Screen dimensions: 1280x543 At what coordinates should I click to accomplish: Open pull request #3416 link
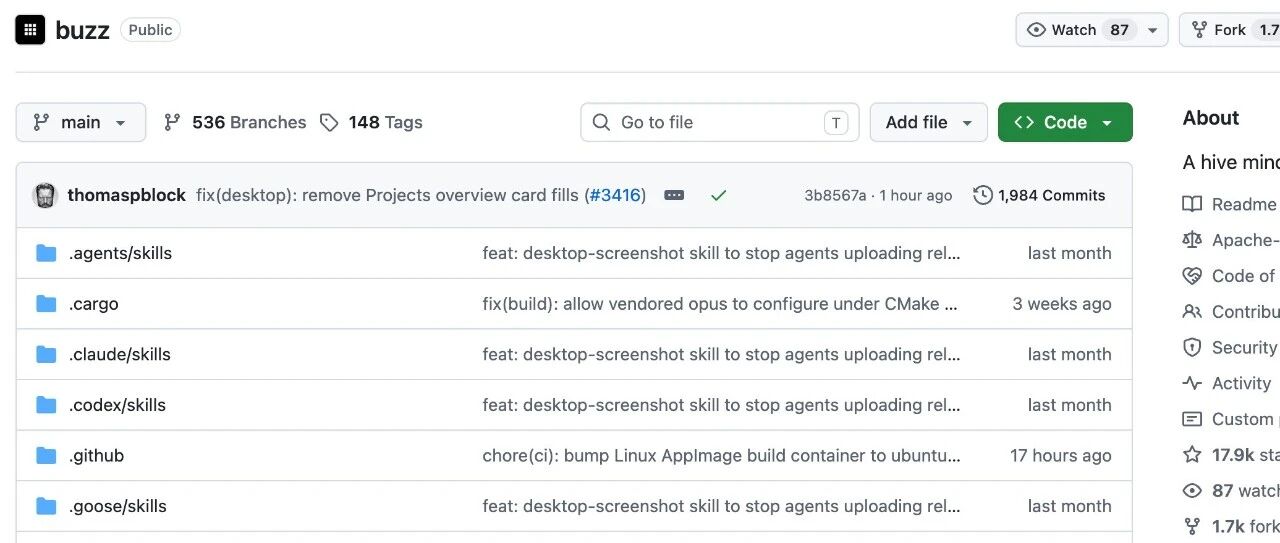click(615, 195)
